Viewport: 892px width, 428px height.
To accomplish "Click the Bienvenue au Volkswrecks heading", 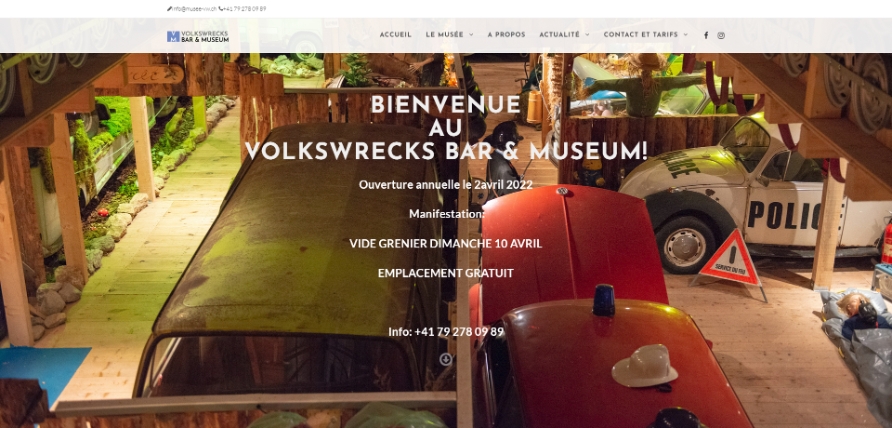I will click(x=446, y=128).
